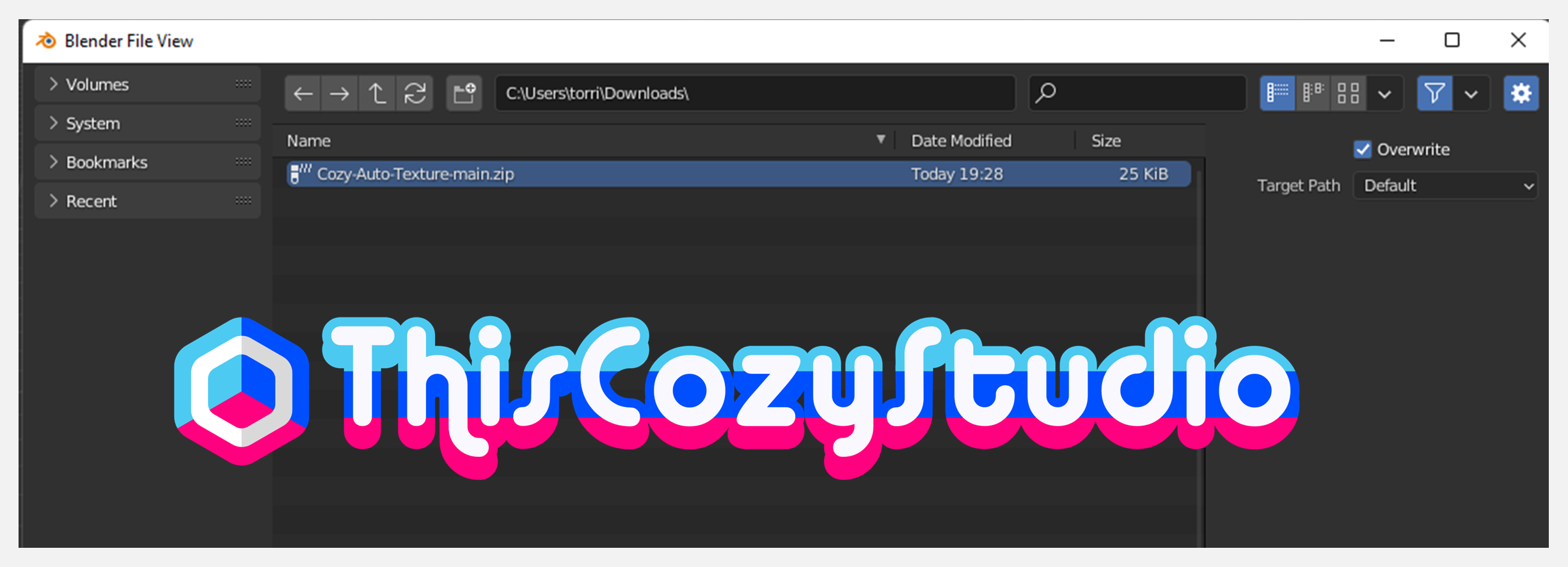
Task: Minimize the Blender File View window
Action: 1387,40
